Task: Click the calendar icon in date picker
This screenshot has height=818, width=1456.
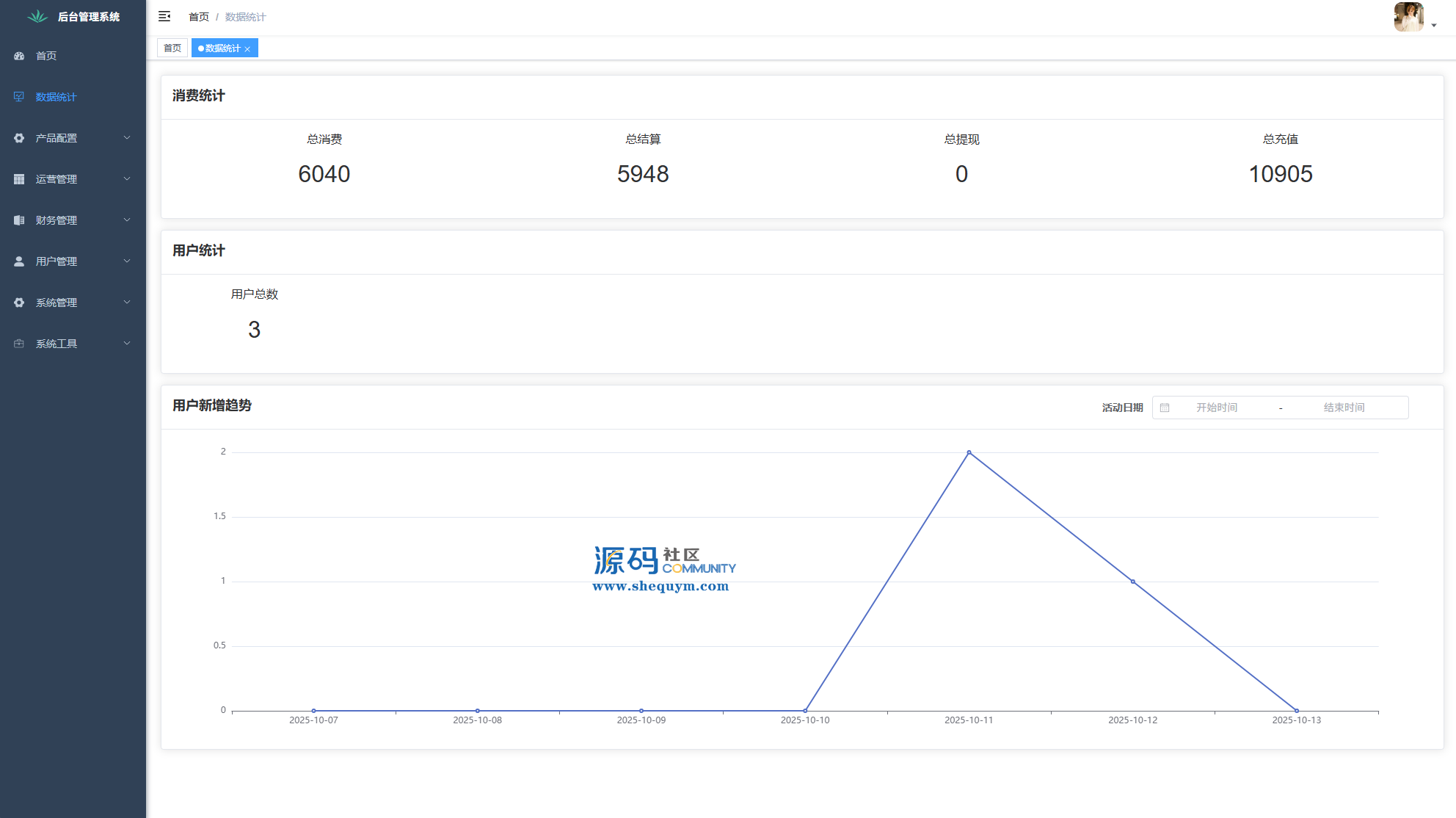Action: (x=1165, y=408)
